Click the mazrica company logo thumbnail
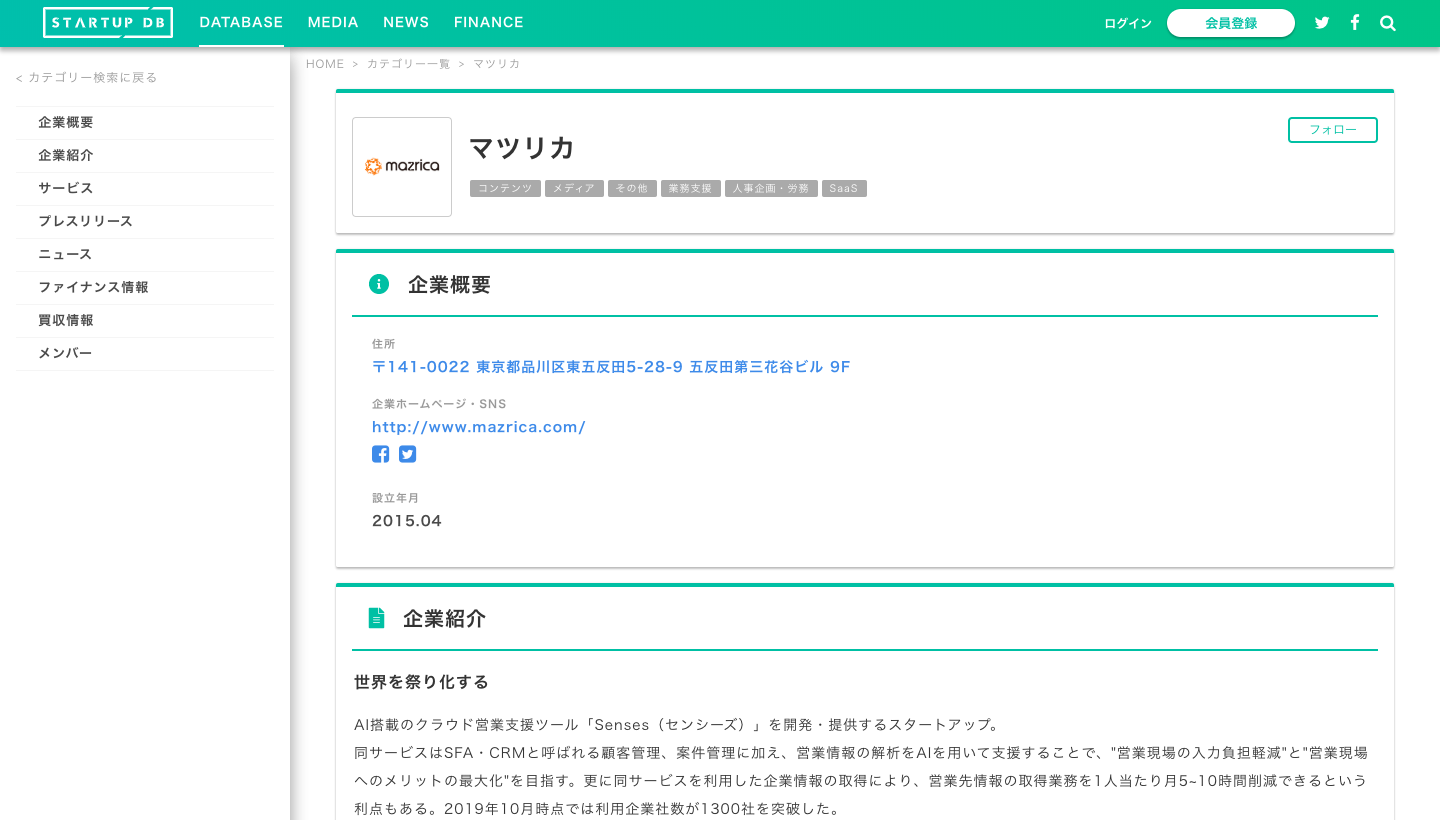The height and width of the screenshot is (820, 1440). (402, 167)
